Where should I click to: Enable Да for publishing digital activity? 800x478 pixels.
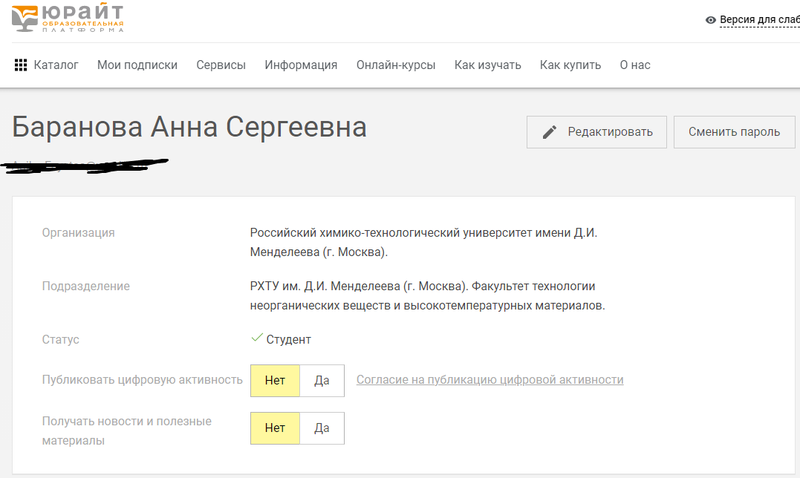click(322, 380)
